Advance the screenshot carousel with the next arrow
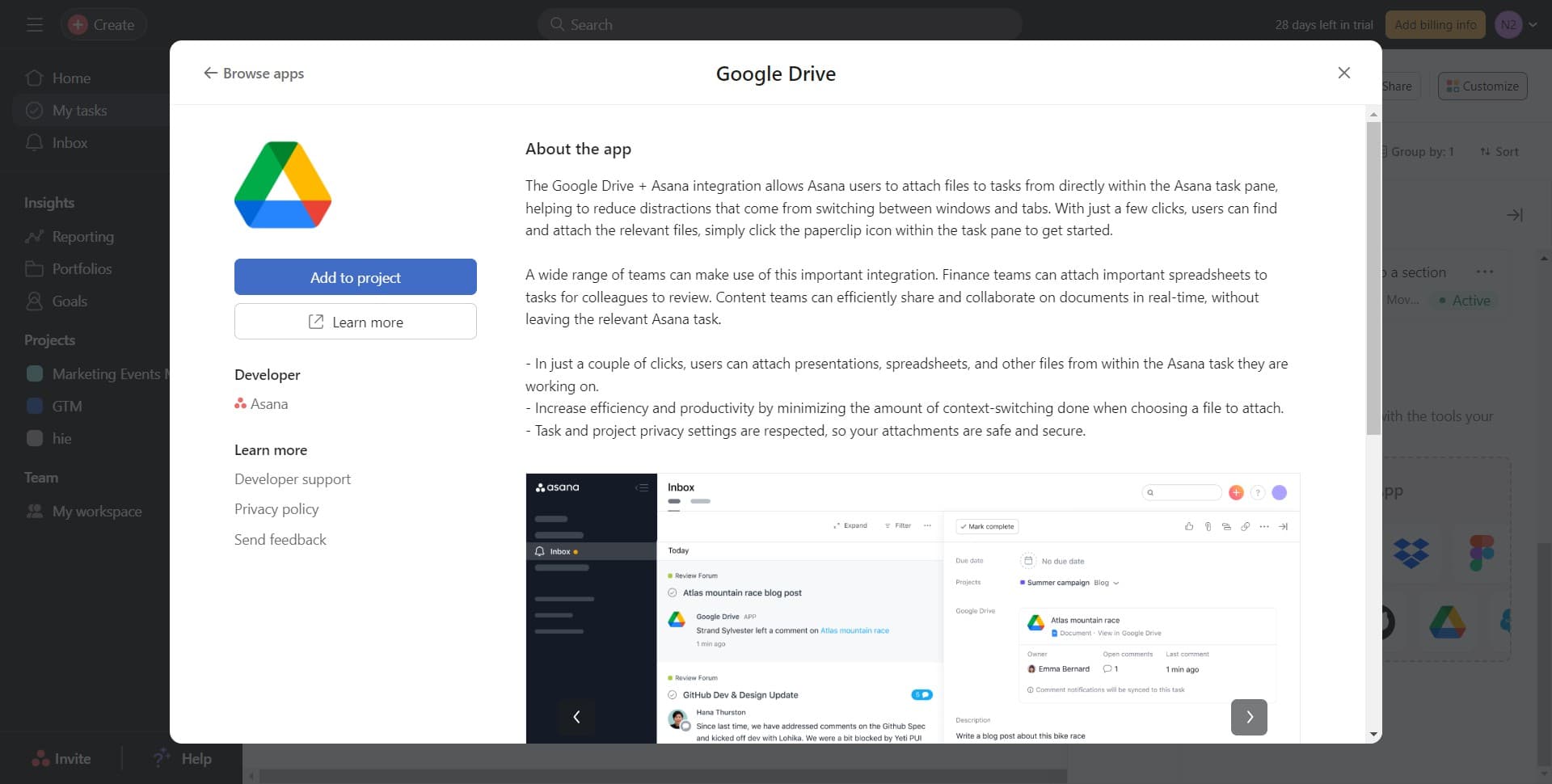1552x784 pixels. [1249, 717]
